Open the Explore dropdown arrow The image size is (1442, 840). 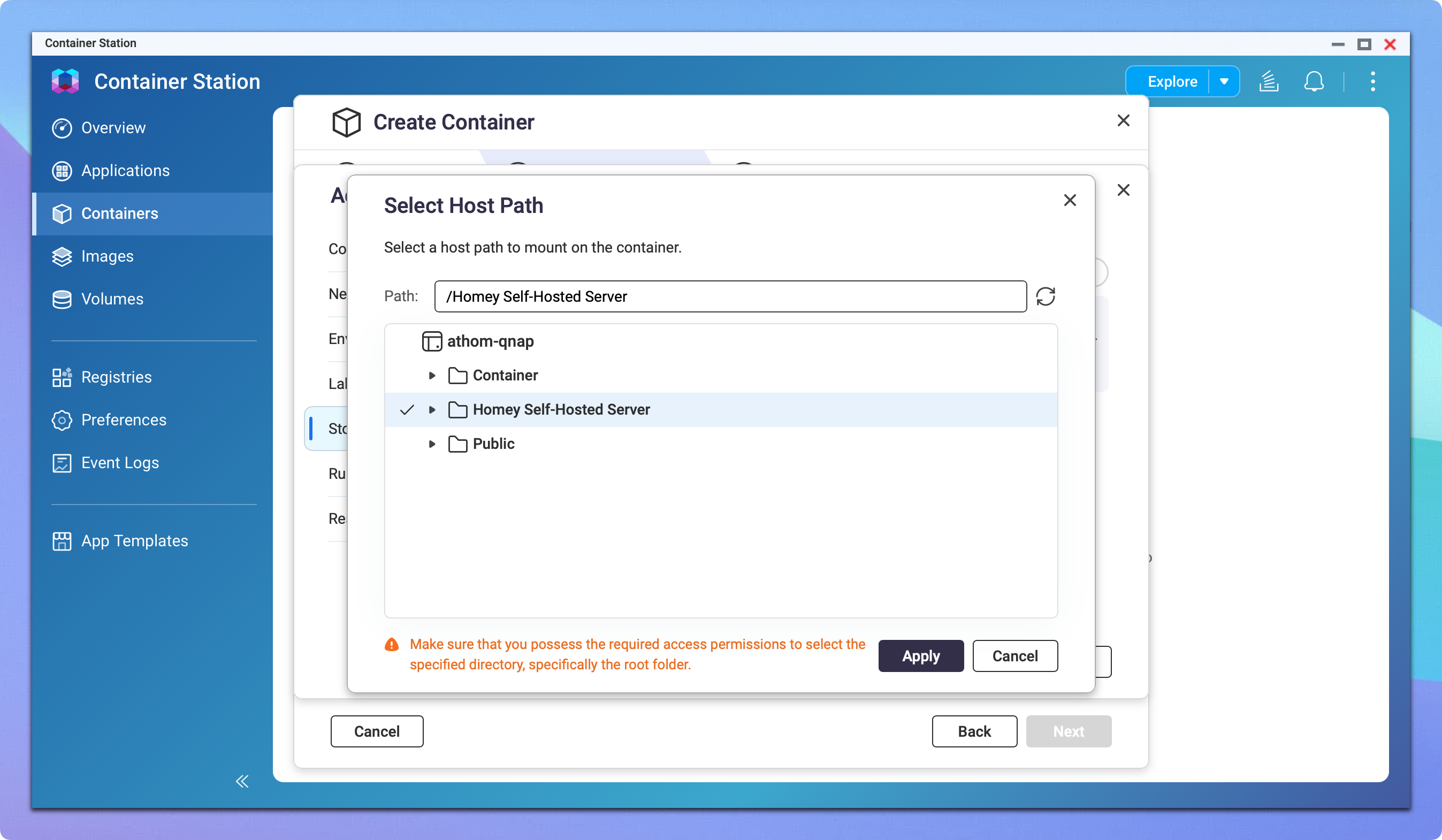(x=1224, y=81)
